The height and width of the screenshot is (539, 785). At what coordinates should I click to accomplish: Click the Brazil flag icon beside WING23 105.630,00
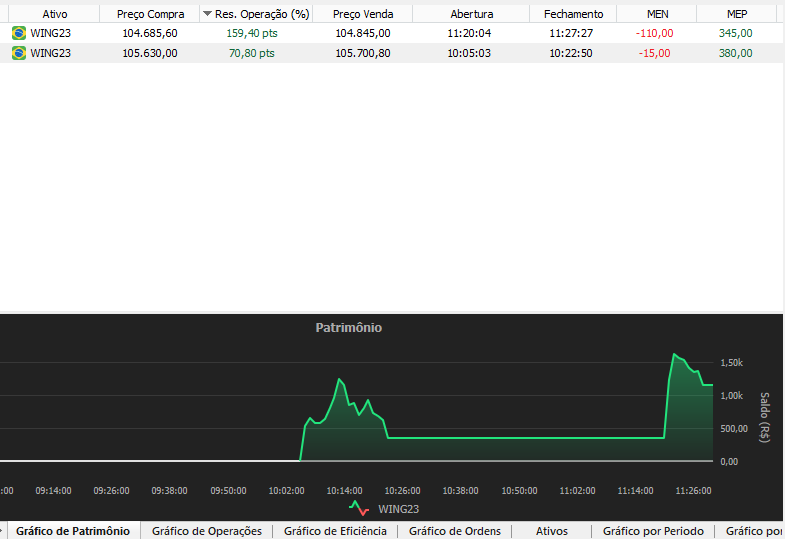pyautogui.click(x=19, y=53)
